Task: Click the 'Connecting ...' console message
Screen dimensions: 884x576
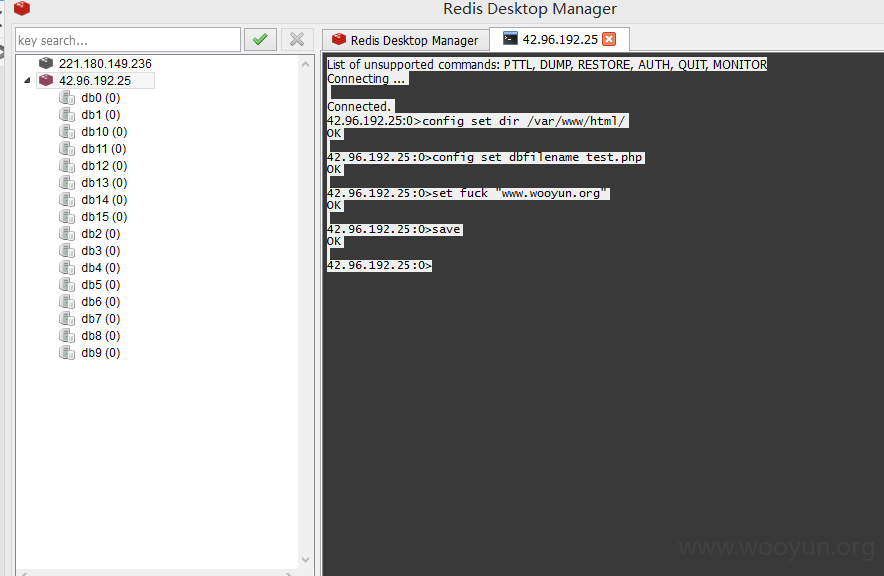Action: [366, 78]
